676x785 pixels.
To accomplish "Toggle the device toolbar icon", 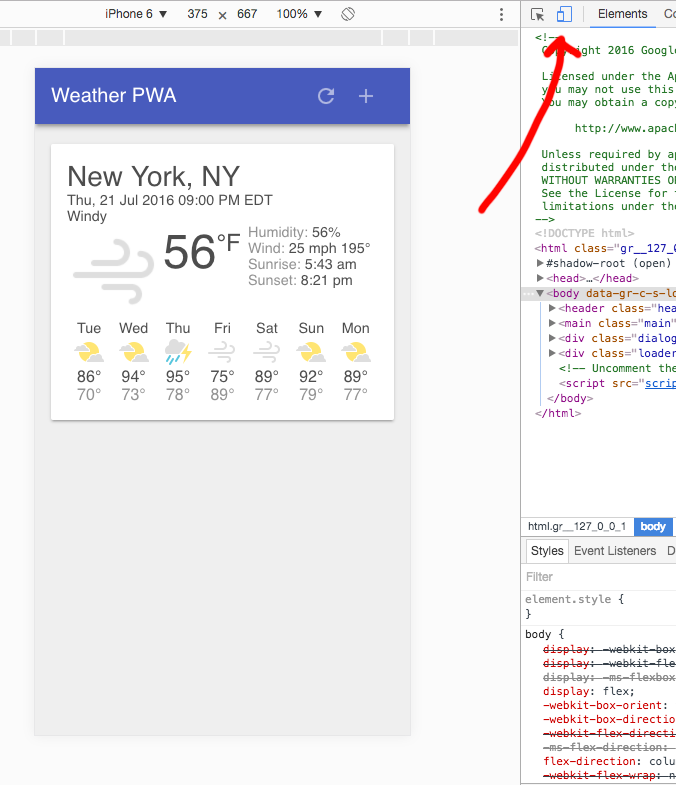I will point(564,15).
